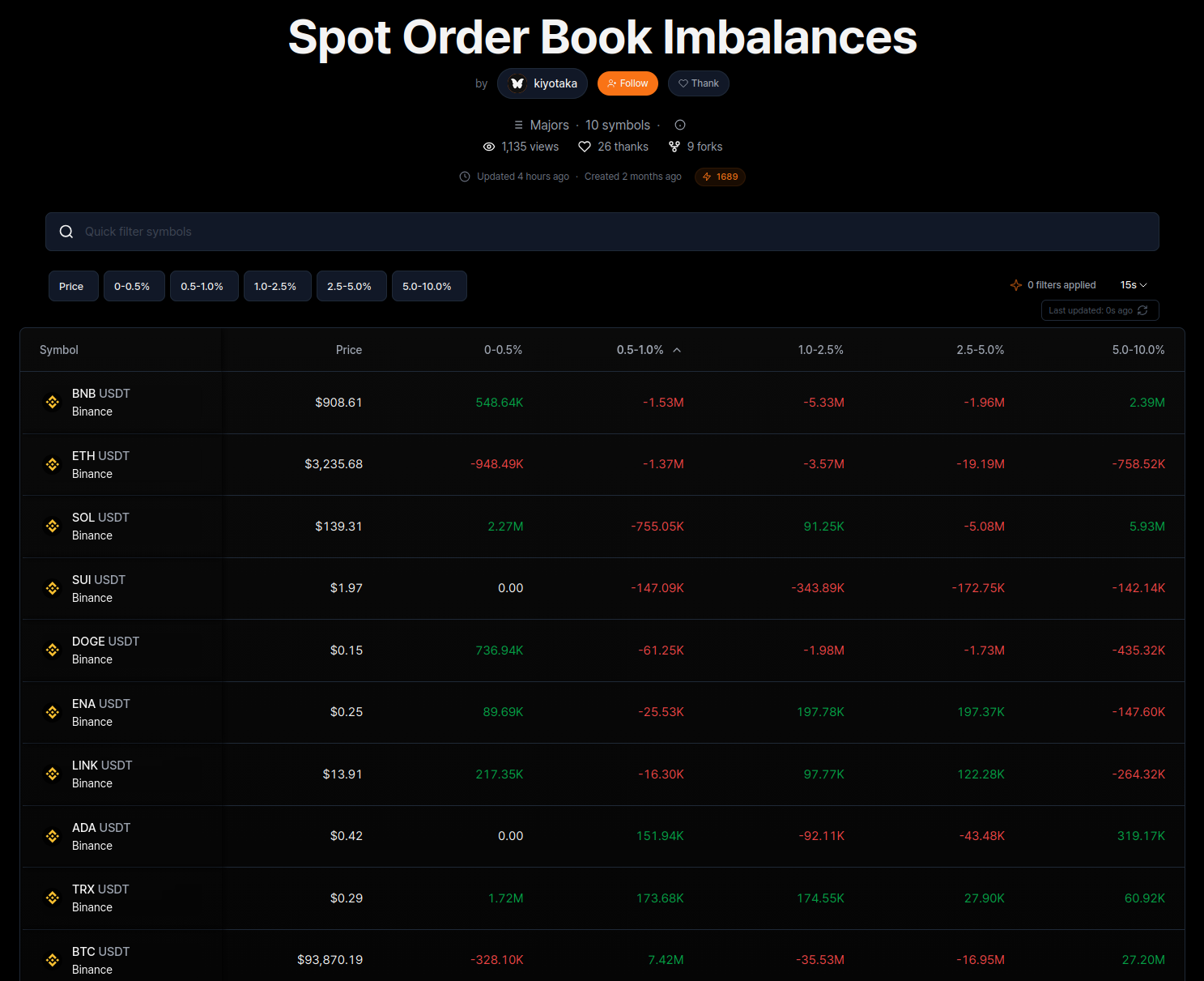This screenshot has width=1204, height=981.
Task: Click the orange Follow button
Action: point(628,83)
